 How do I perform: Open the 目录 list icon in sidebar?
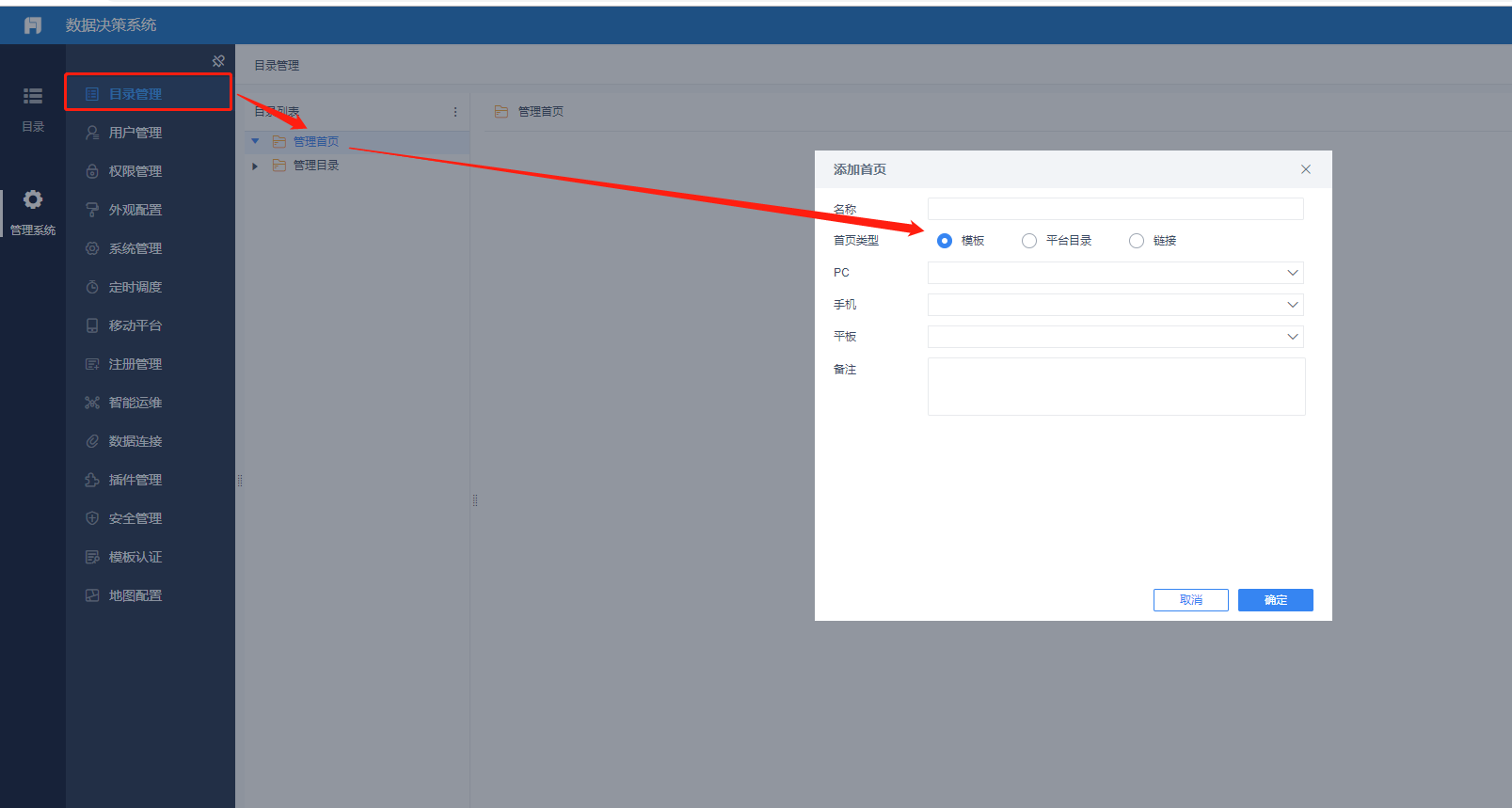[x=33, y=96]
